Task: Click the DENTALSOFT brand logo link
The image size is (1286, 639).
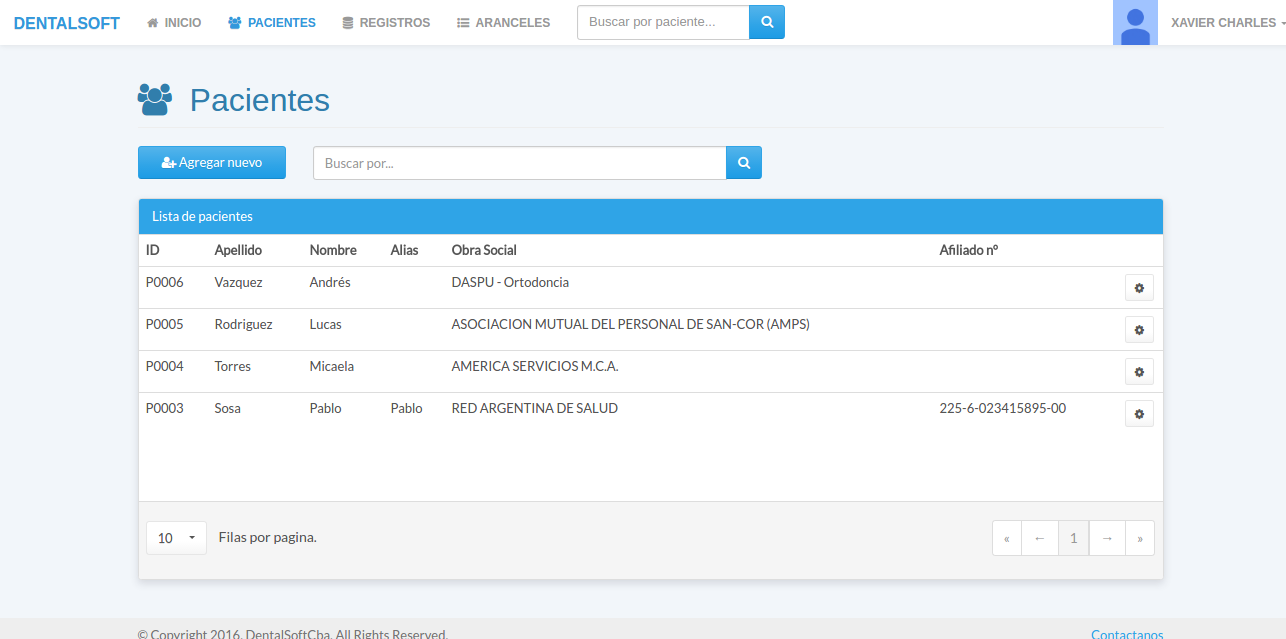Action: 67,23
